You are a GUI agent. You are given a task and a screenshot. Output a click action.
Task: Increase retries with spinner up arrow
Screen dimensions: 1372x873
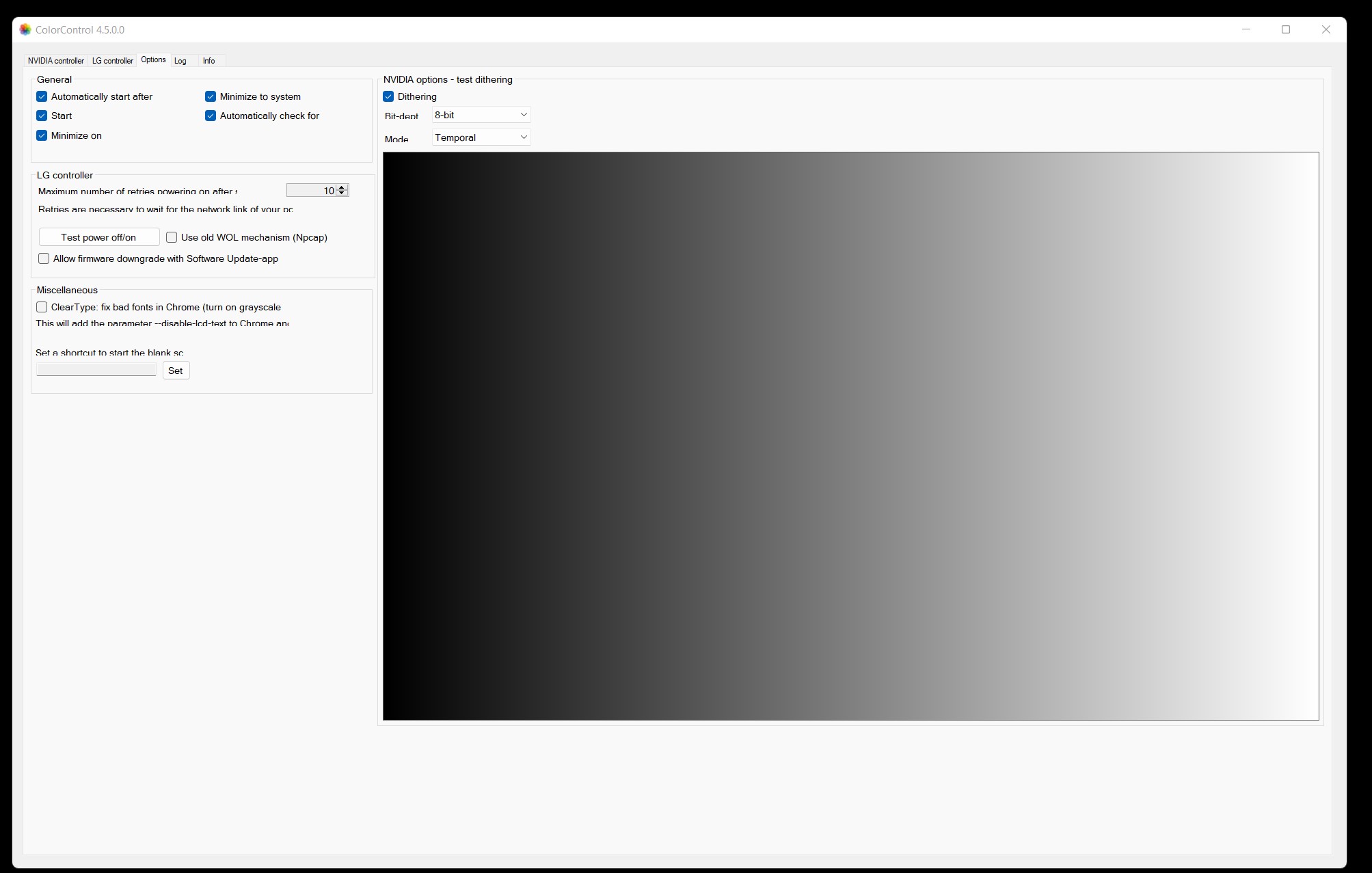pyautogui.click(x=342, y=187)
